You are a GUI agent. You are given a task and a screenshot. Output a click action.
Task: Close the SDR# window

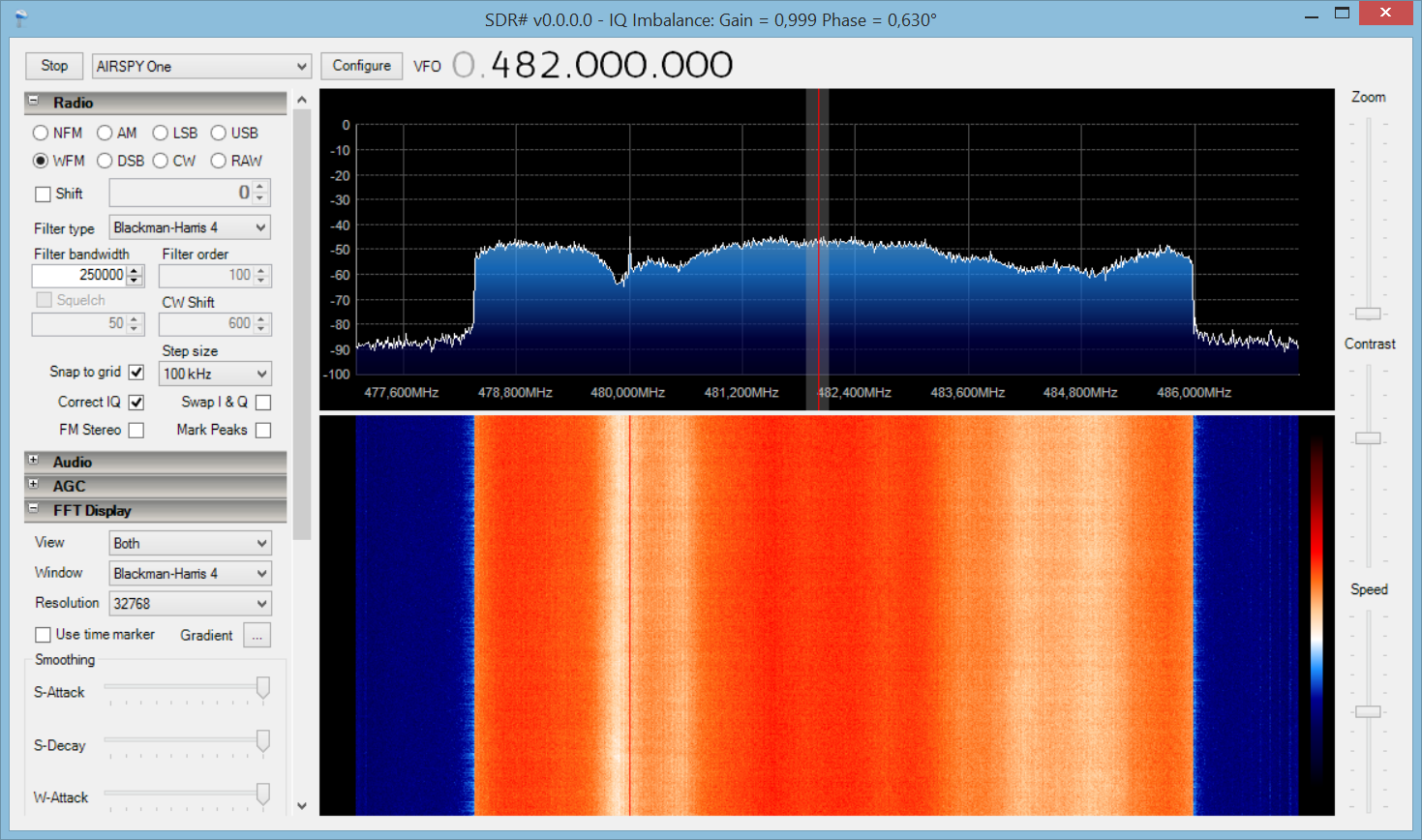[x=1385, y=13]
